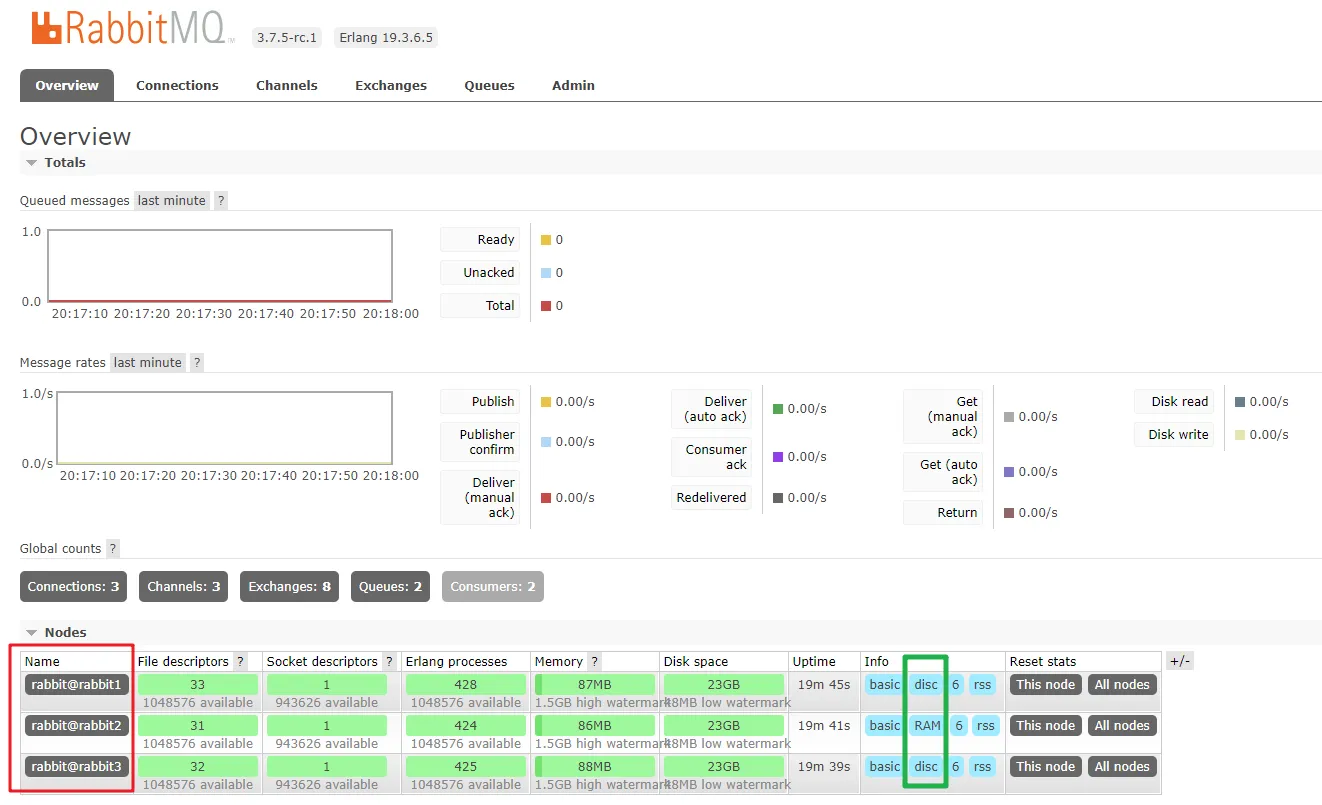Switch to the Connections tab
Screen dimensions: 1322x805
pyautogui.click(x=177, y=85)
